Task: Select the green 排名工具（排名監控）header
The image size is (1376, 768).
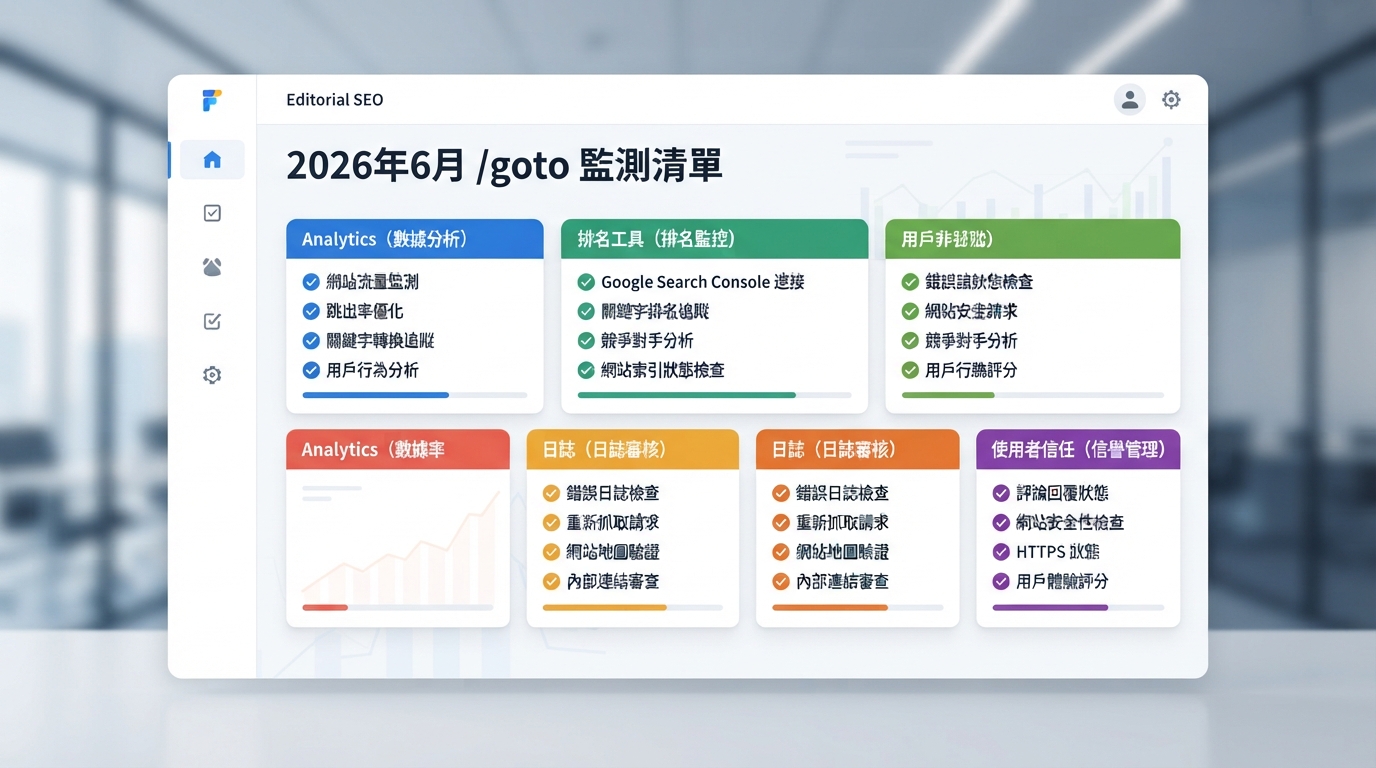Action: pos(714,239)
